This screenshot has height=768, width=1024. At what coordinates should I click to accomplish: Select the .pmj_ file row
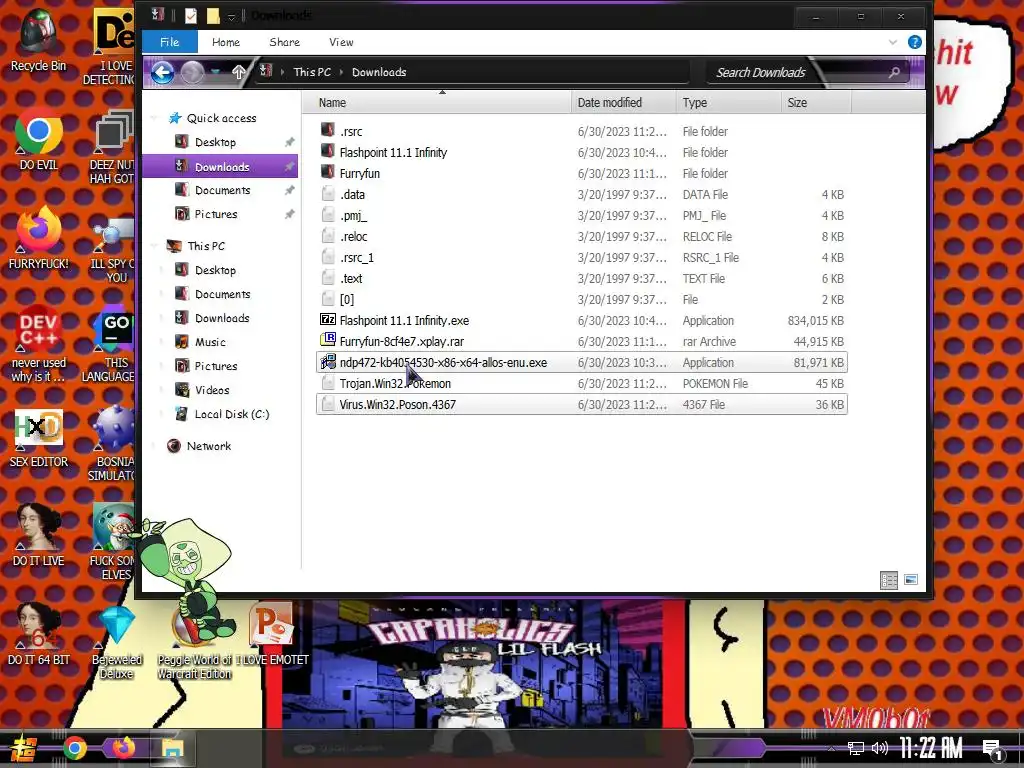[x=582, y=216]
